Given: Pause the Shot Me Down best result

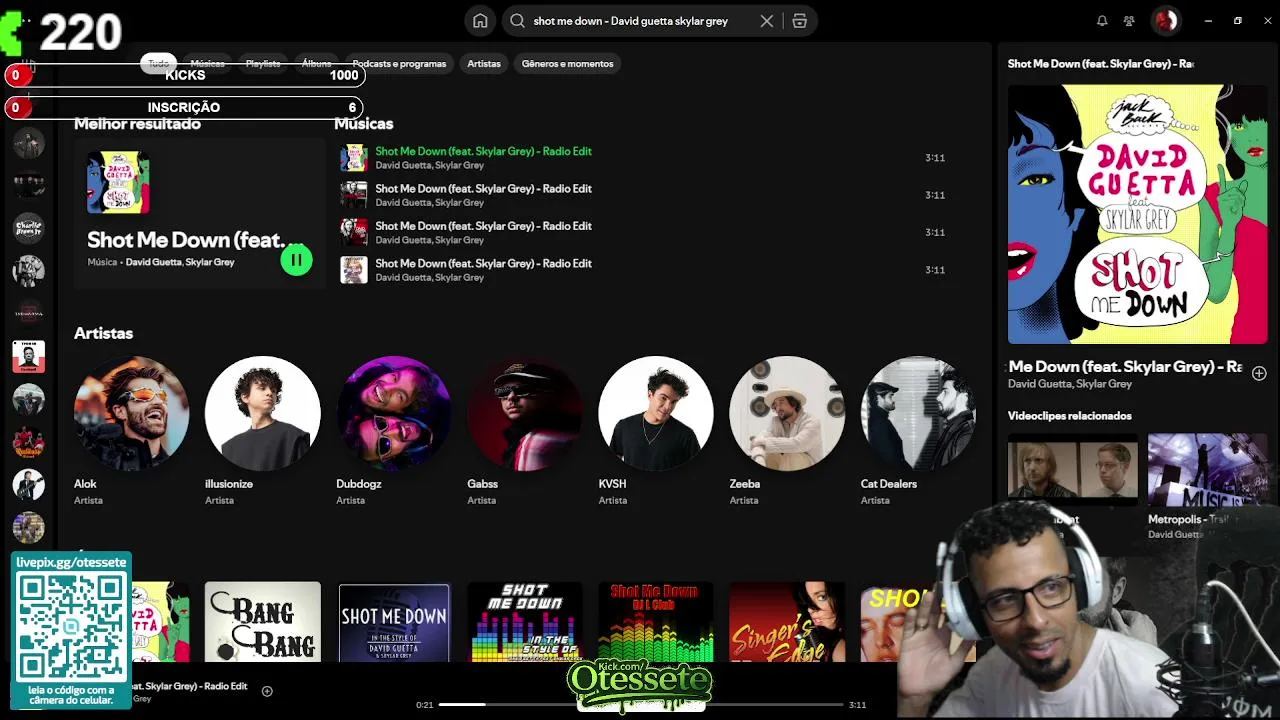Looking at the screenshot, I should pyautogui.click(x=296, y=260).
